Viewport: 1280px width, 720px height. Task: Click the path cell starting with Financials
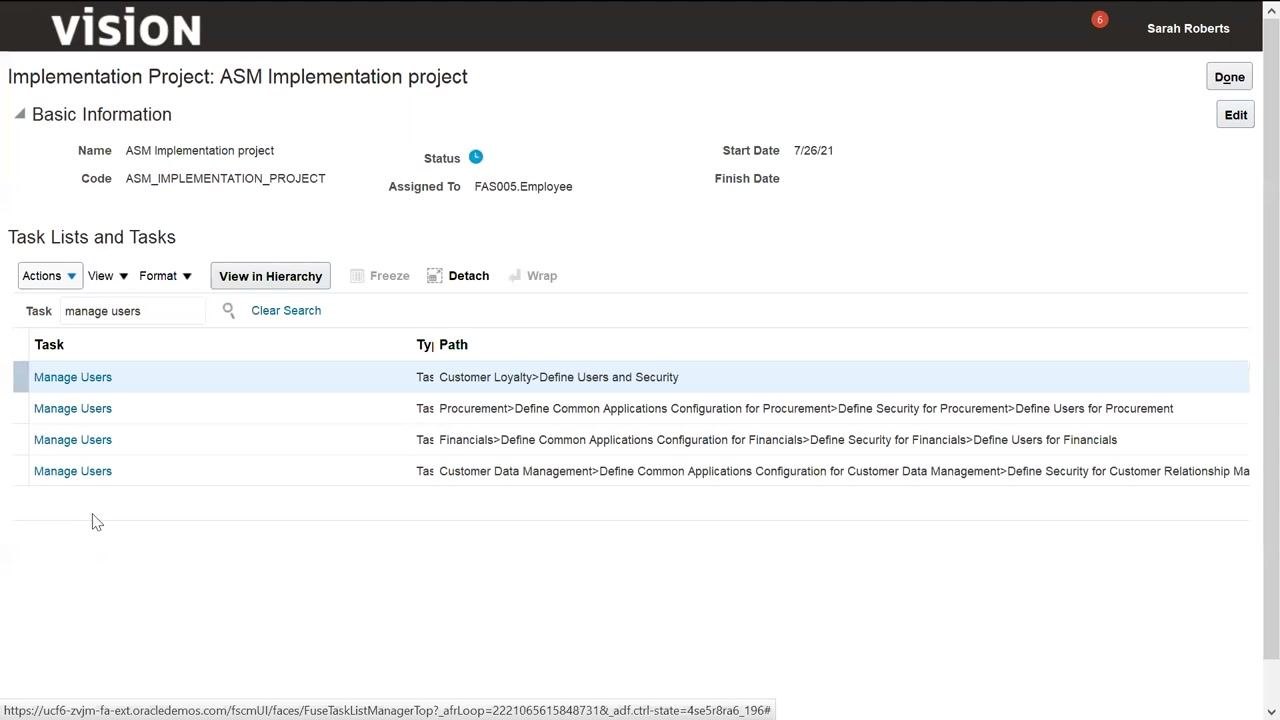(778, 440)
